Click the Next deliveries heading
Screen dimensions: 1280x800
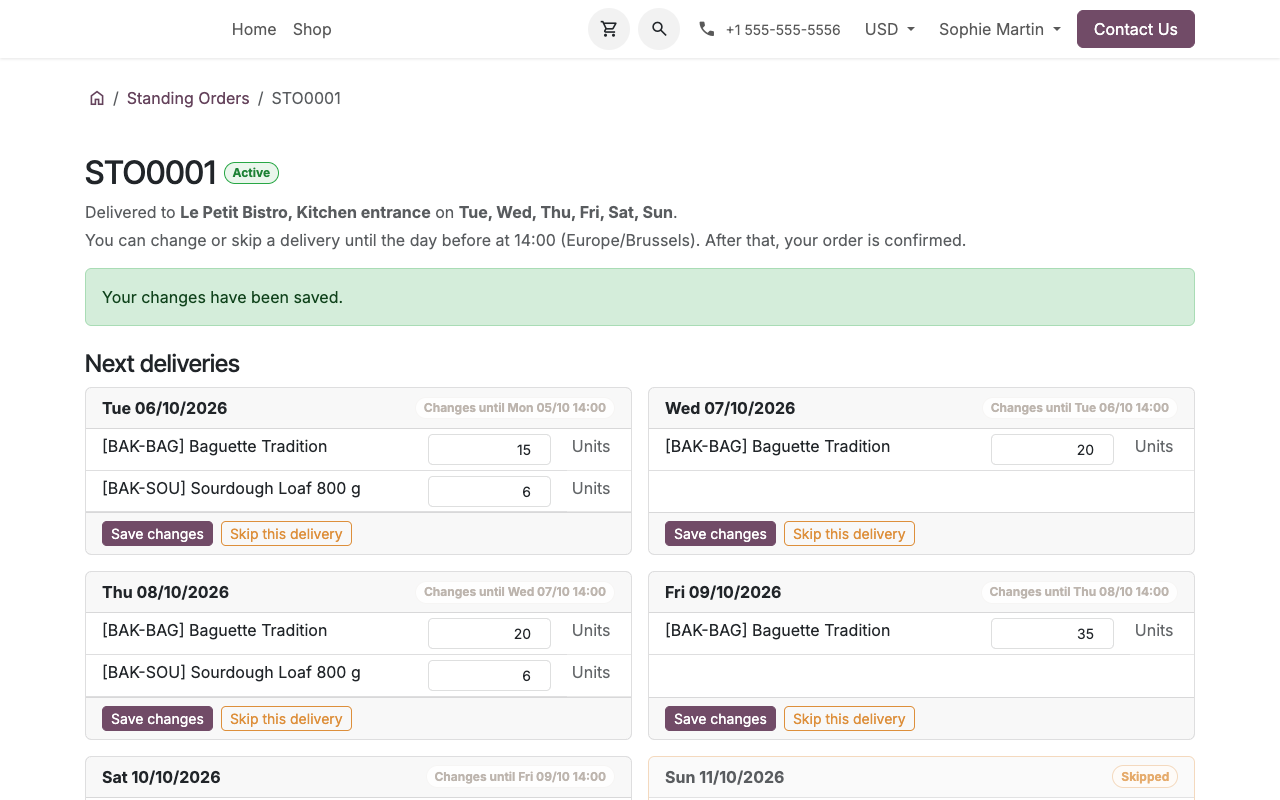tap(162, 363)
